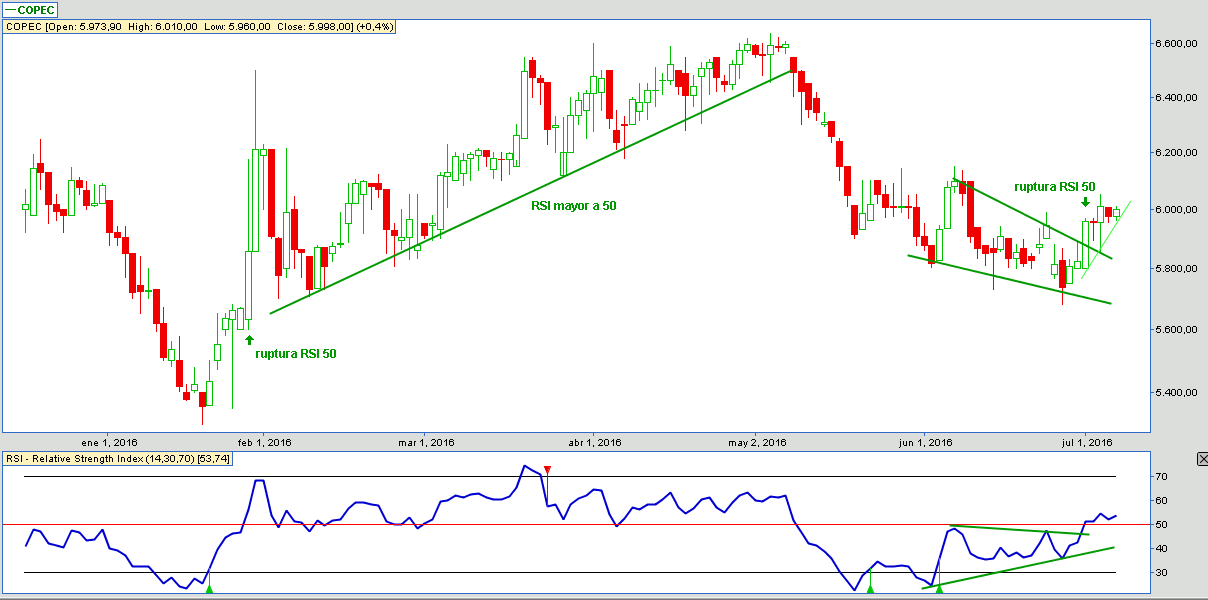
Task: Click the green up-arrow annotation under February candles
Action: point(249,340)
